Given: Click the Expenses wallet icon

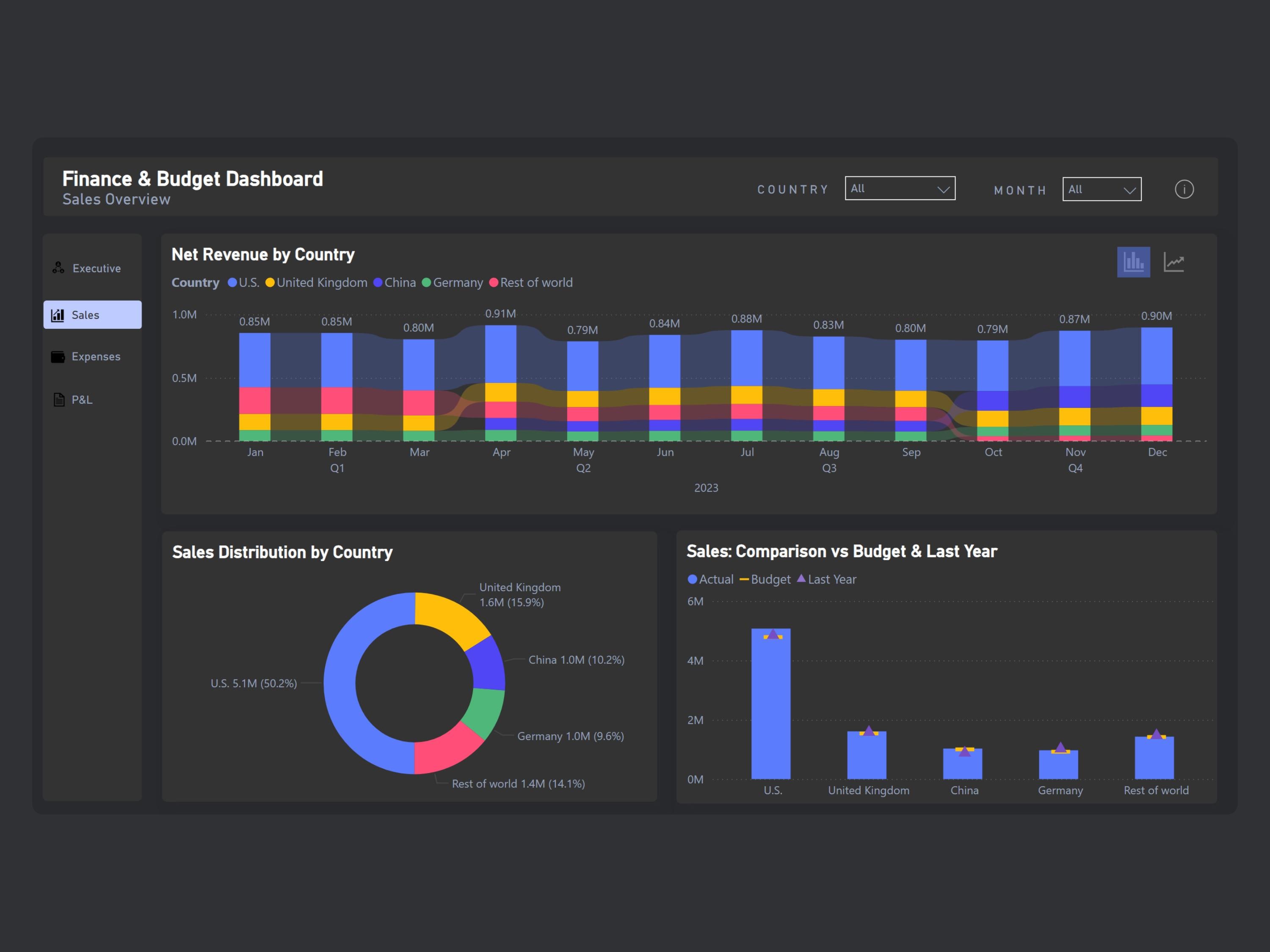Looking at the screenshot, I should click(x=58, y=356).
